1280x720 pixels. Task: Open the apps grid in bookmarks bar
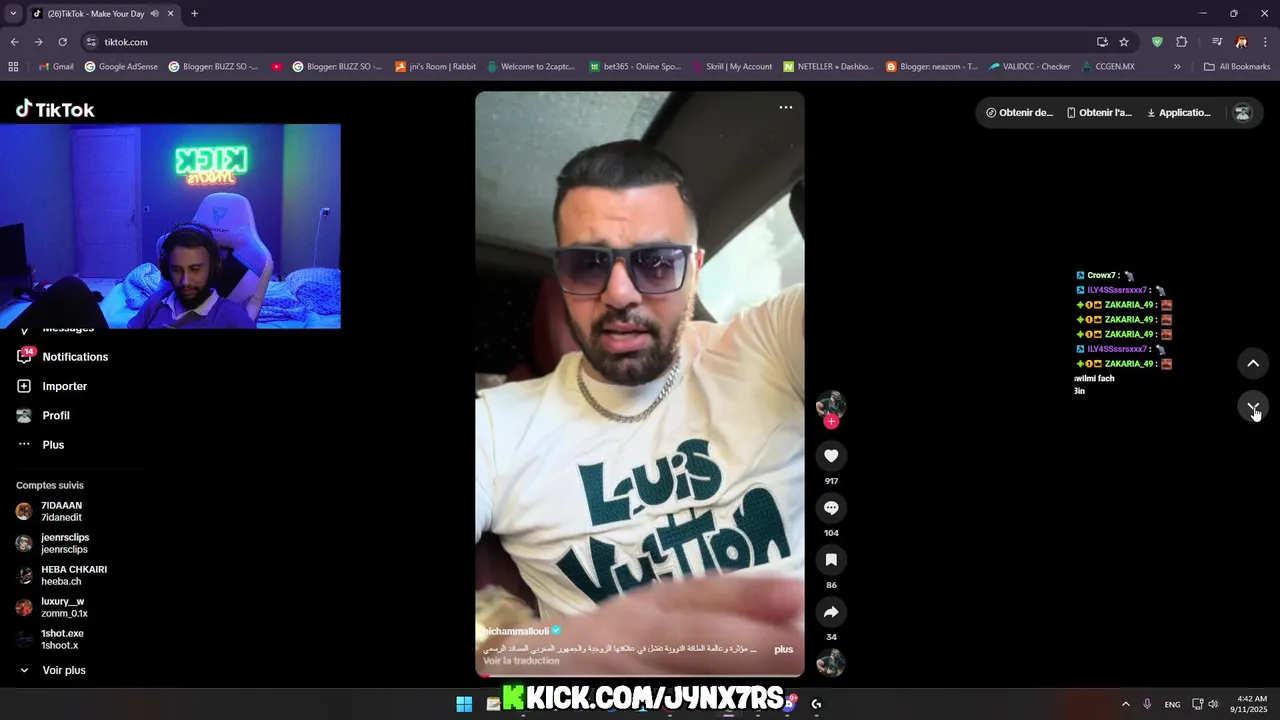pyautogui.click(x=13, y=67)
